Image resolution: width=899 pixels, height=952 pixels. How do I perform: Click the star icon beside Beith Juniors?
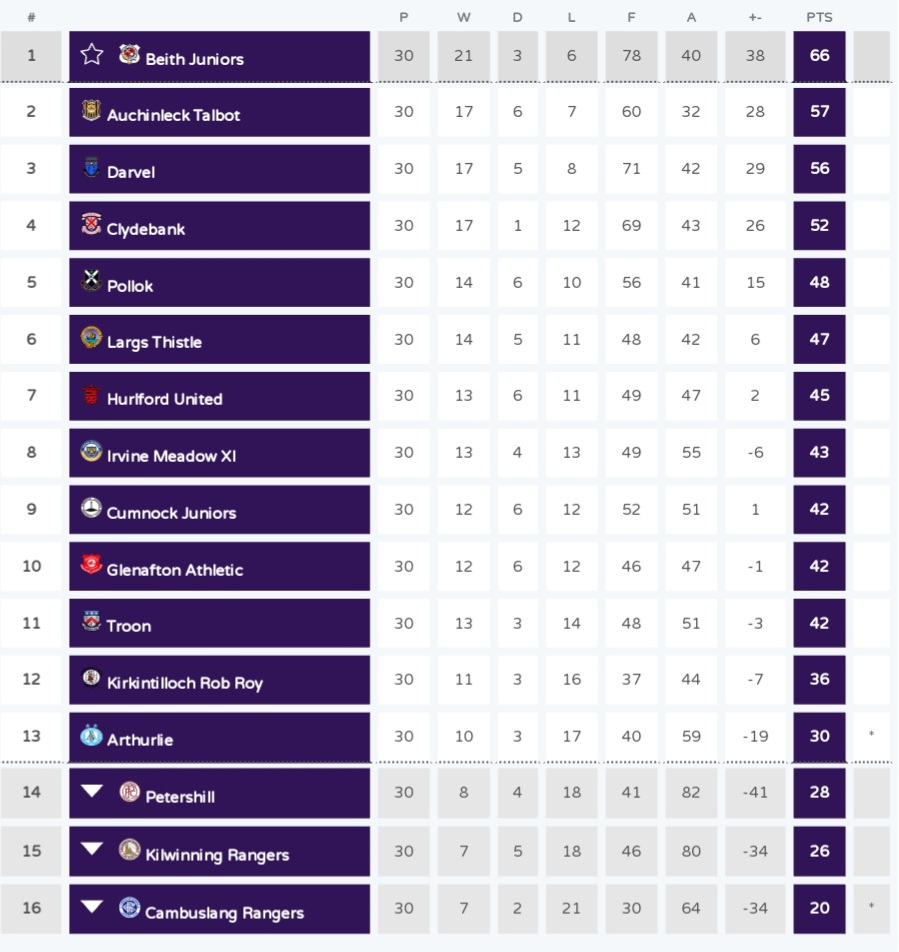tap(92, 54)
